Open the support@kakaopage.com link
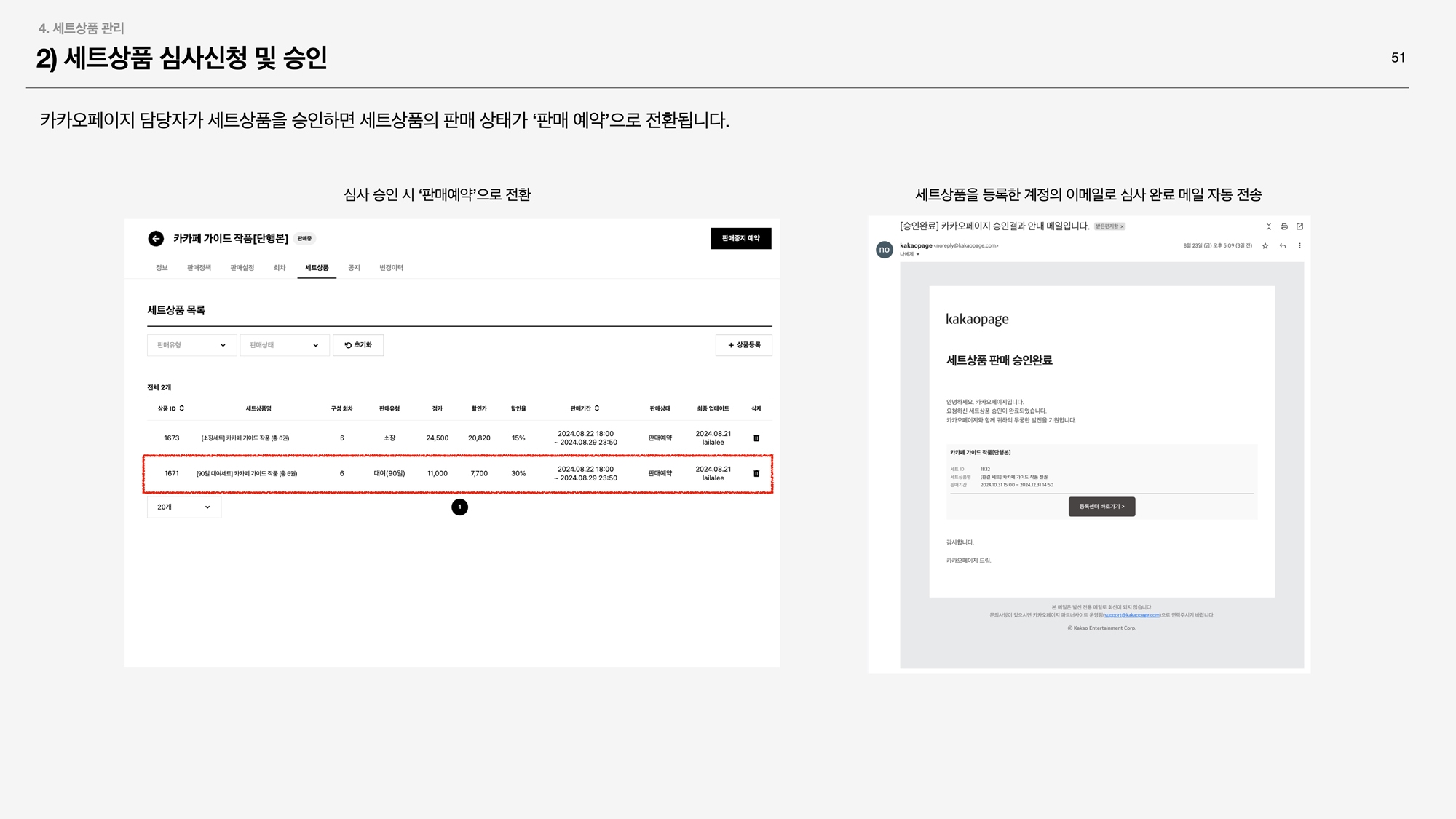The width and height of the screenshot is (1456, 819). pyautogui.click(x=1132, y=615)
